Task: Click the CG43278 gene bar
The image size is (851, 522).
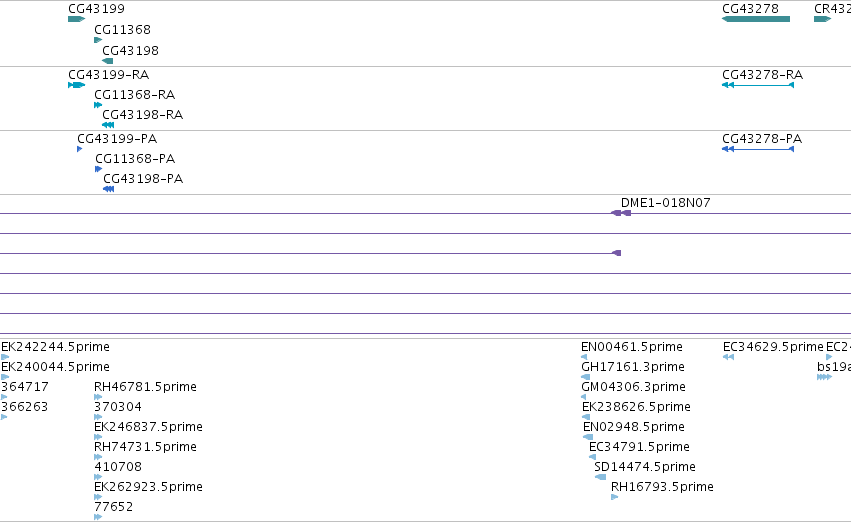Action: (755, 19)
